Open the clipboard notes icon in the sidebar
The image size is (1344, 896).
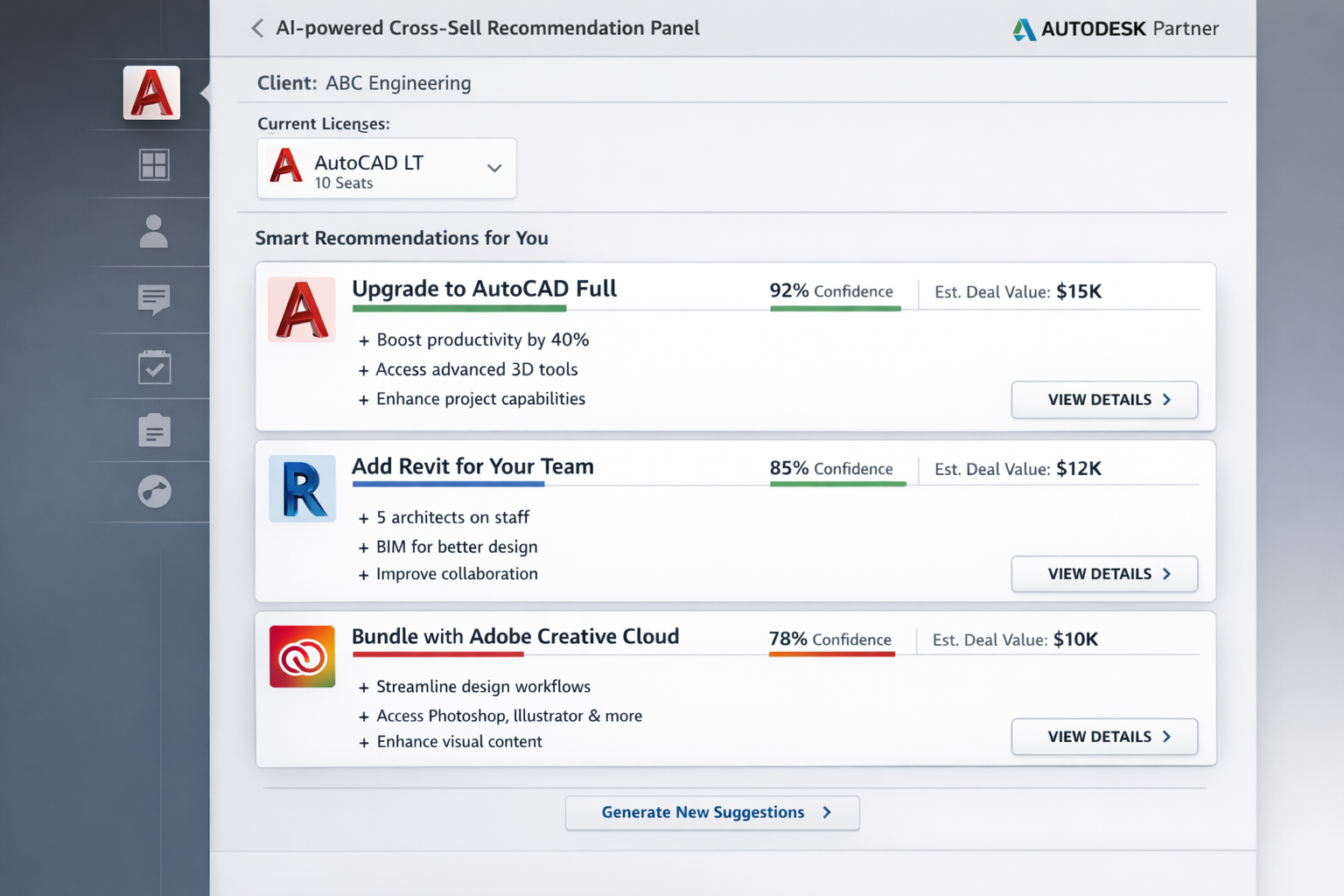point(154,430)
